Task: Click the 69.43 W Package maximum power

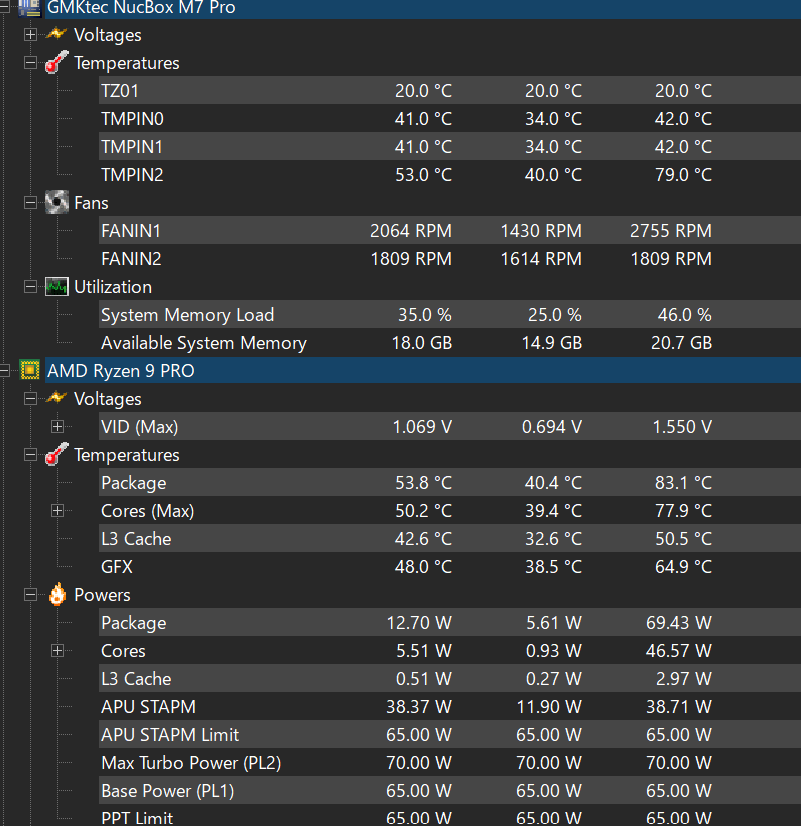Action: [x=679, y=623]
